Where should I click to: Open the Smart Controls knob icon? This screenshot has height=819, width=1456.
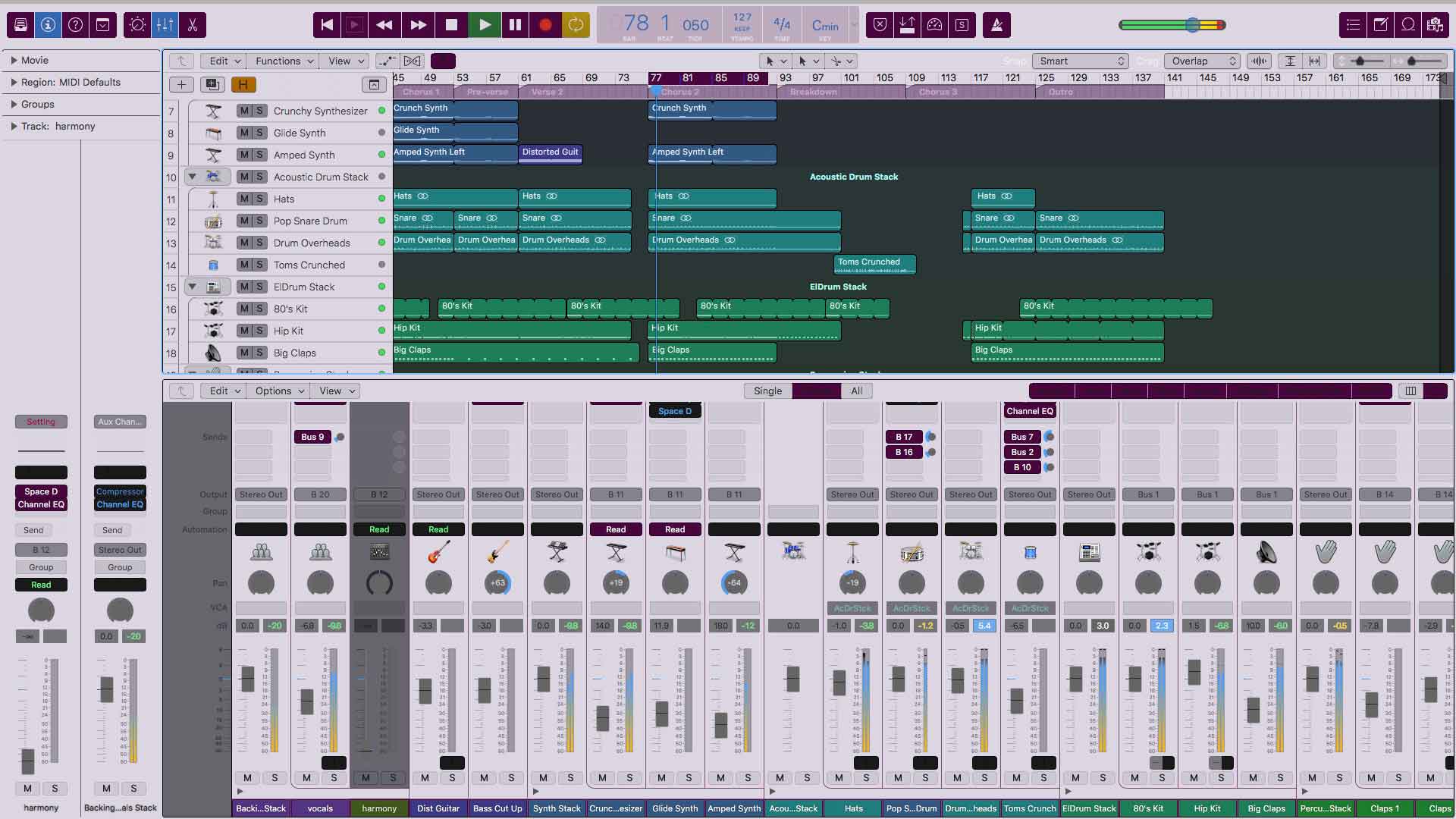(x=137, y=25)
